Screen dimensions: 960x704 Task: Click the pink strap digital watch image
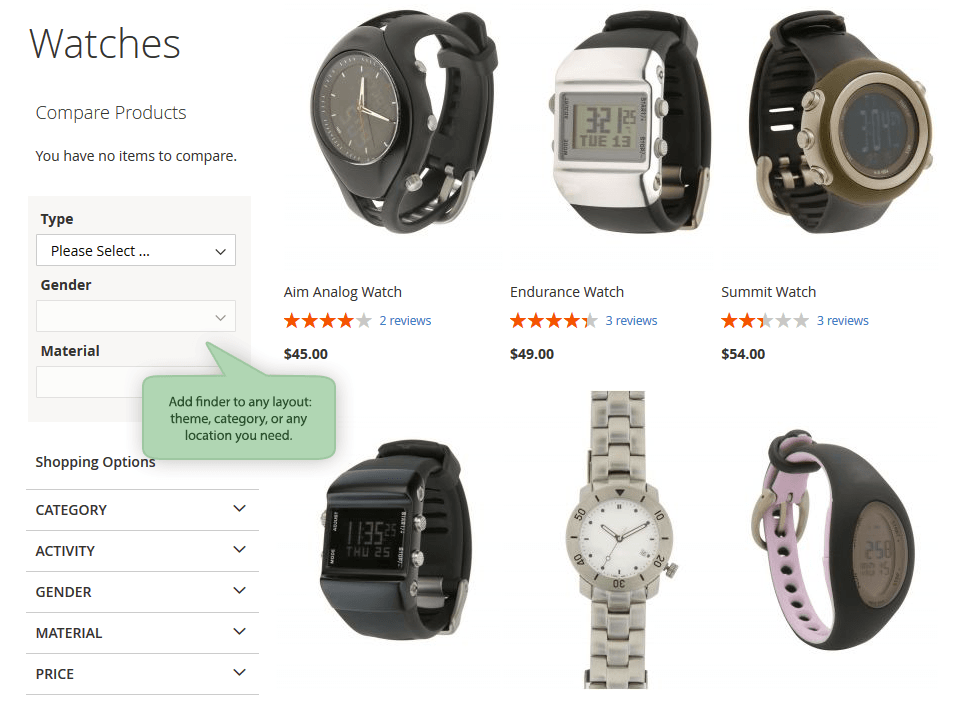pyautogui.click(x=832, y=540)
